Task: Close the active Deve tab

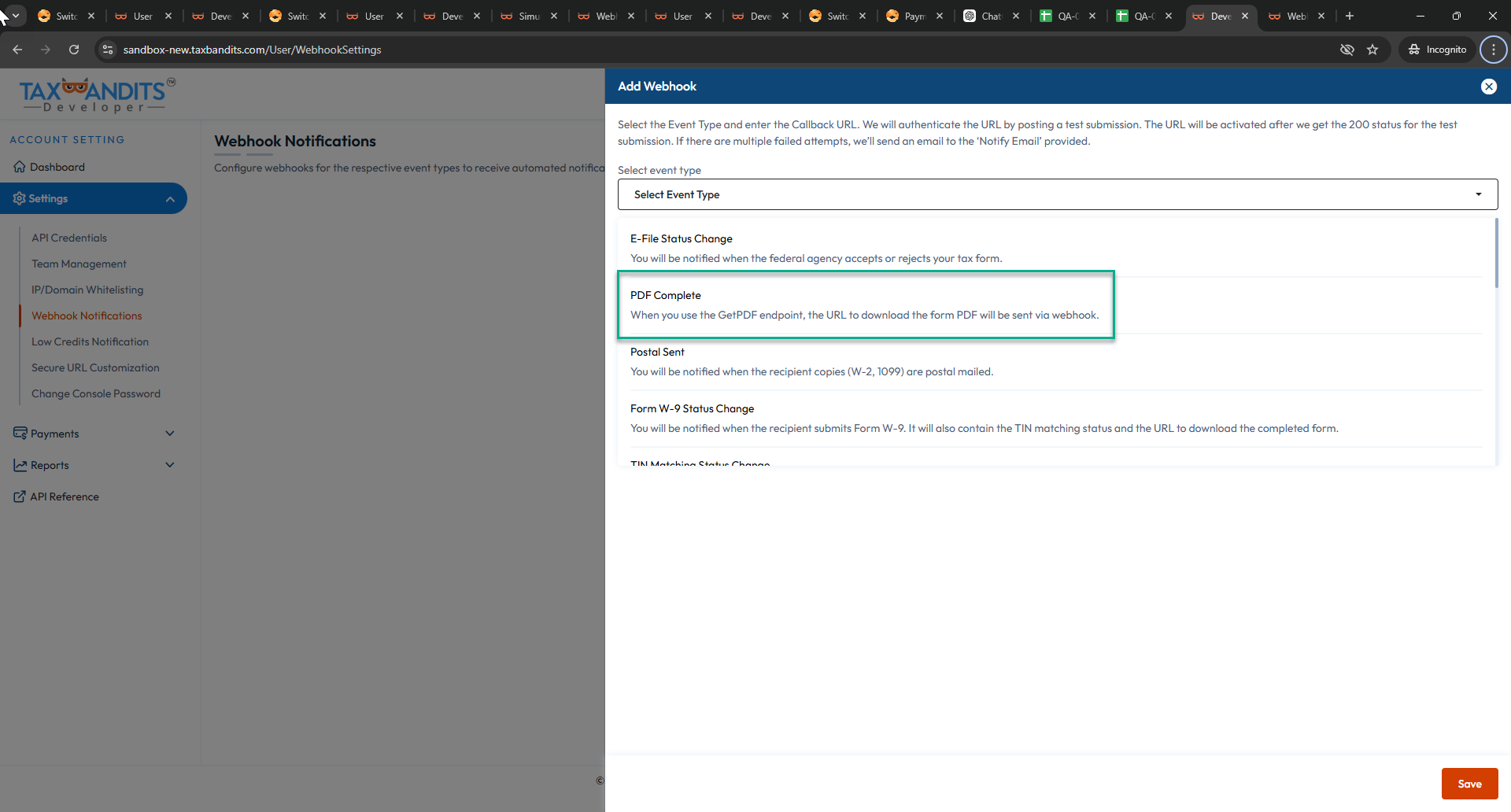Action: pyautogui.click(x=1245, y=16)
